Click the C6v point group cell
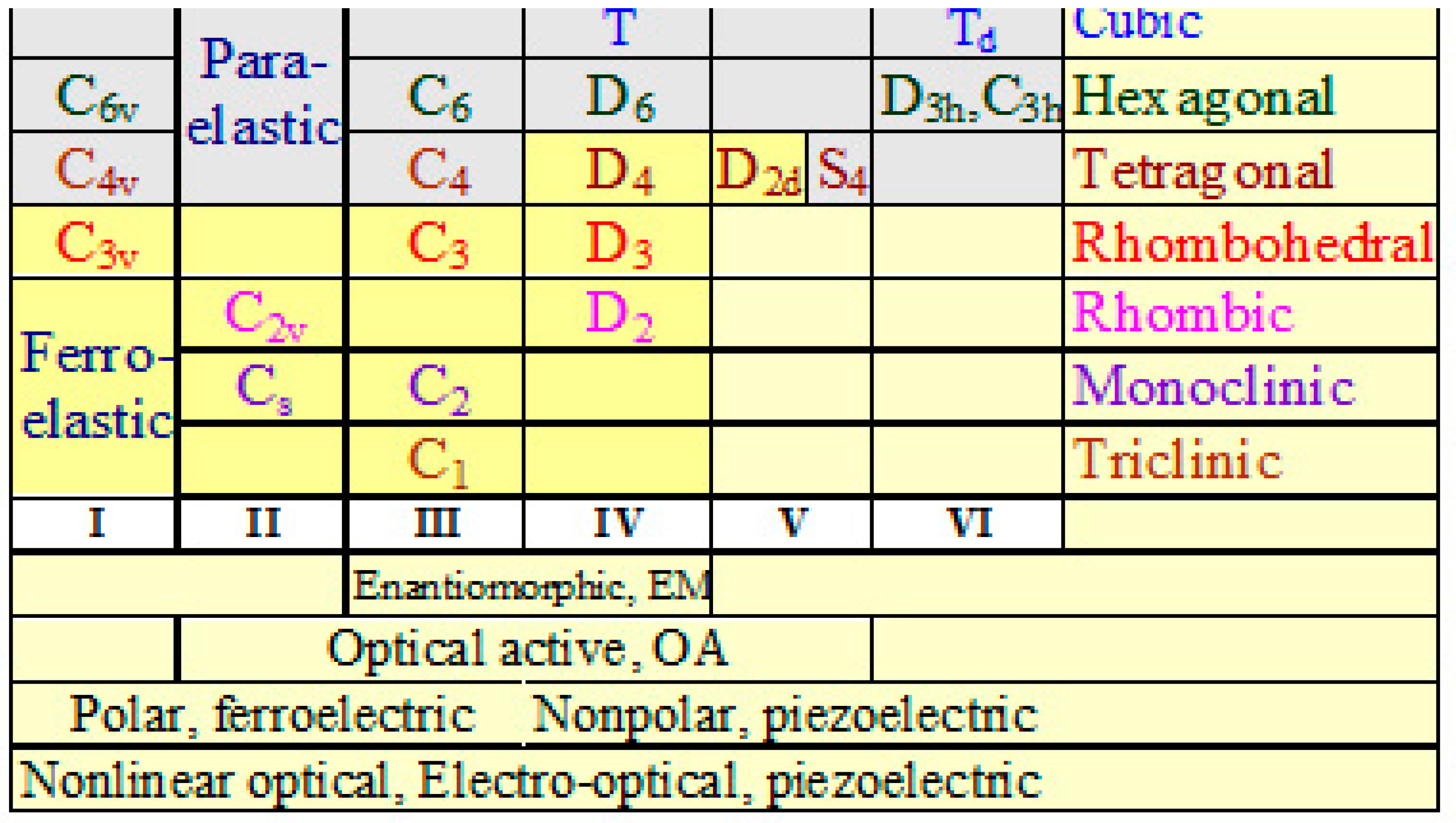This screenshot has width=1456, height=823. pos(96,97)
